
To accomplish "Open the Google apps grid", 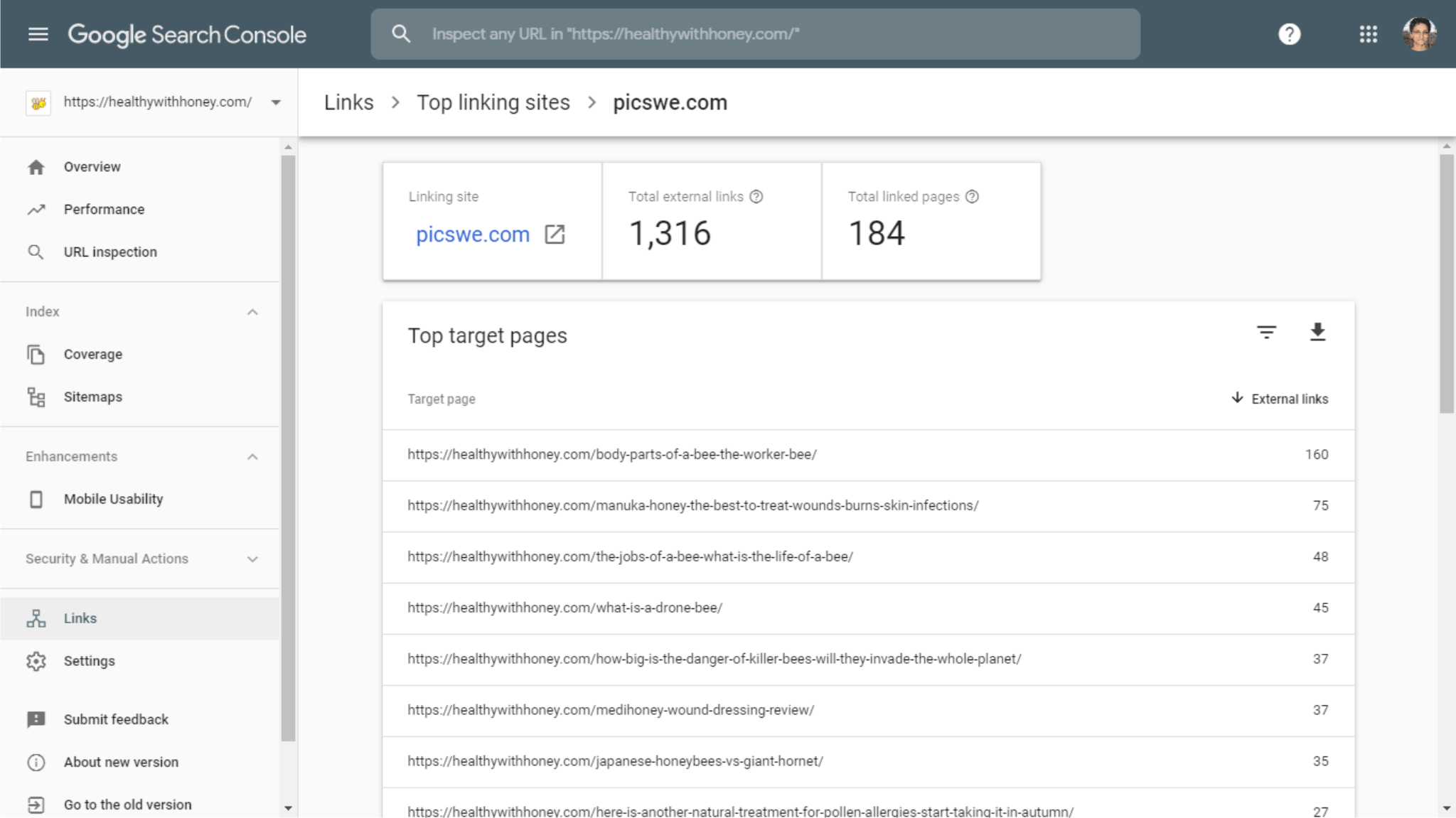I will click(1368, 34).
